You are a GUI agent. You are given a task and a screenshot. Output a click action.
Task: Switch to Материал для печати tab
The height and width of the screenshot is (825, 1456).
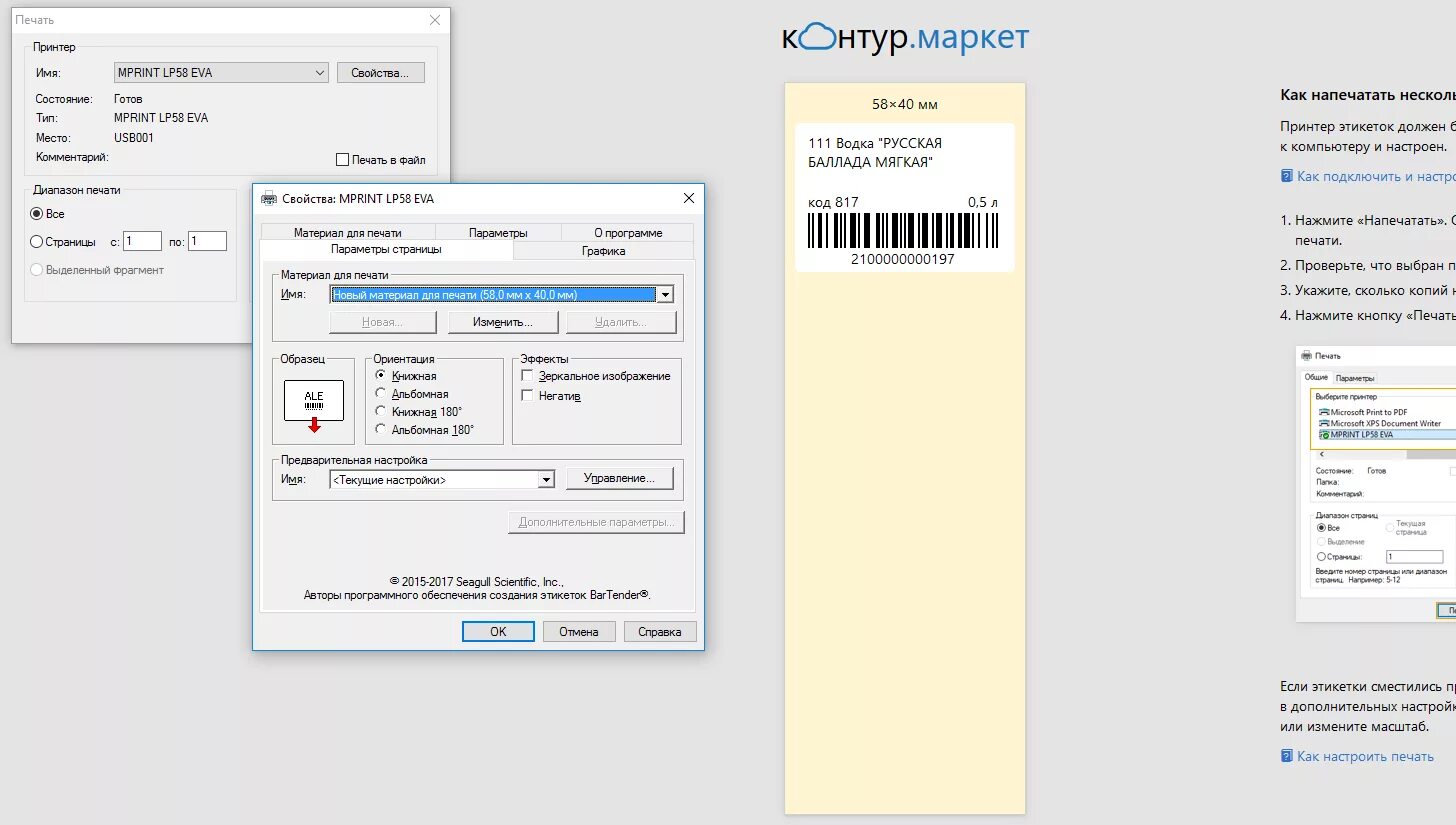pos(348,232)
